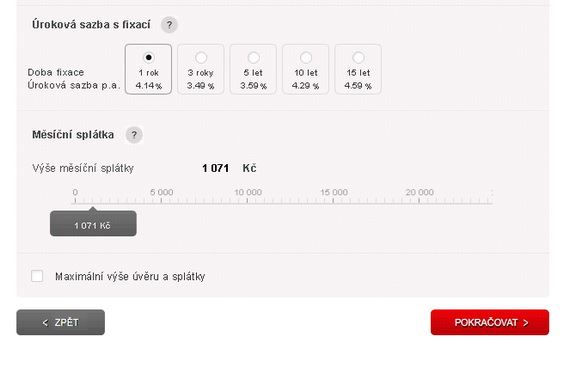This screenshot has width=575, height=374.
Task: Select the 10 let fixation radio button
Action: point(306,58)
